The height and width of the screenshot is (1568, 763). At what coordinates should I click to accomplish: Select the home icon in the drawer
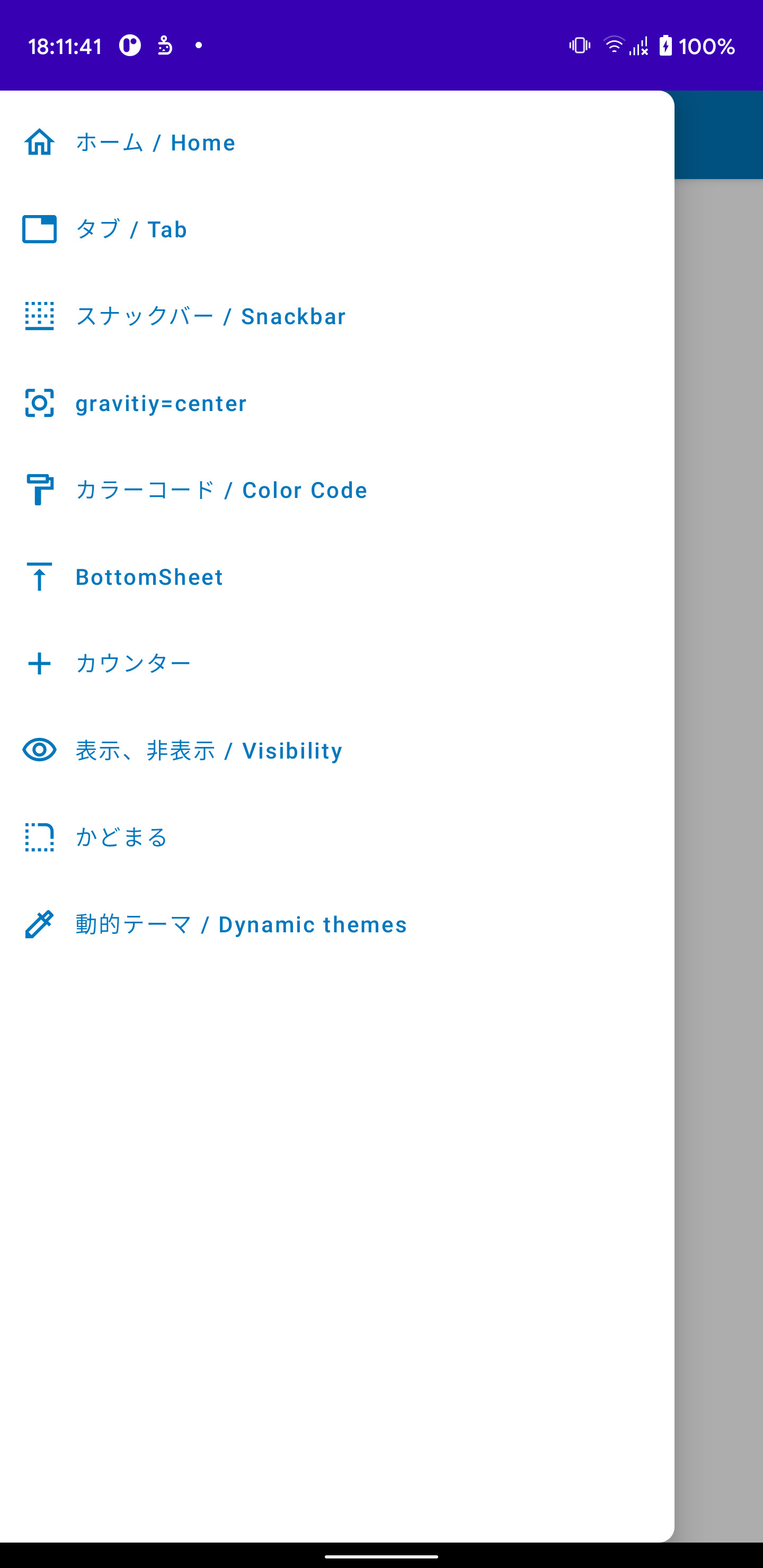[39, 142]
